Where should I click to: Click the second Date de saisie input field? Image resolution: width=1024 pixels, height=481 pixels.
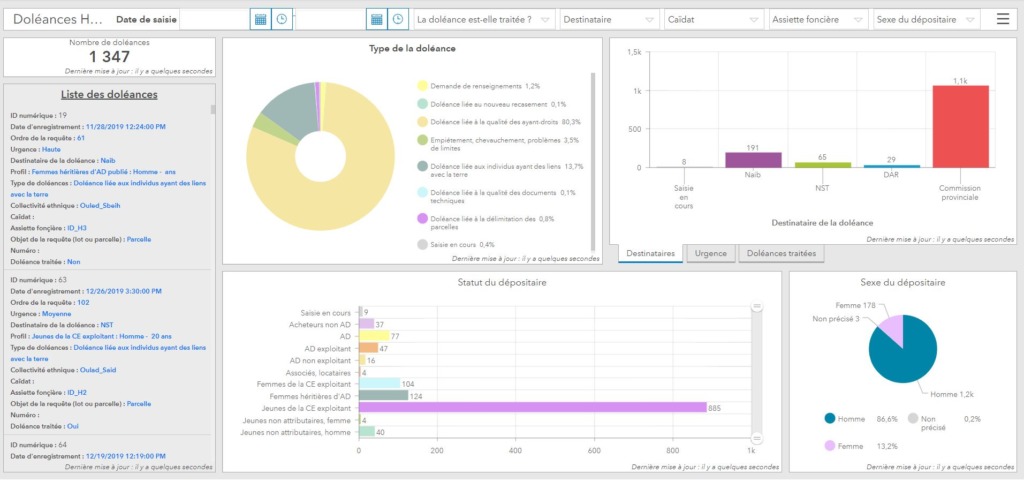coord(330,20)
